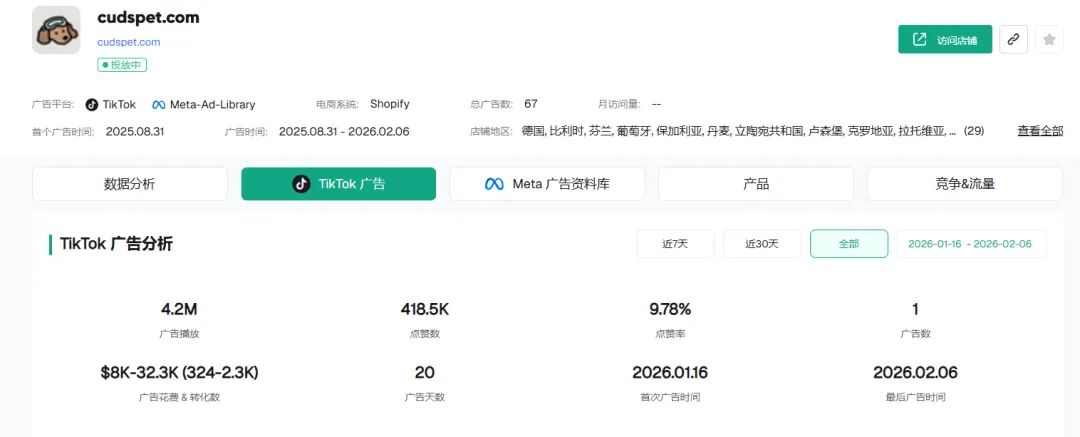The image size is (1080, 437).
Task: Click the external-link icon in 访问店铺 button
Action: 919,40
